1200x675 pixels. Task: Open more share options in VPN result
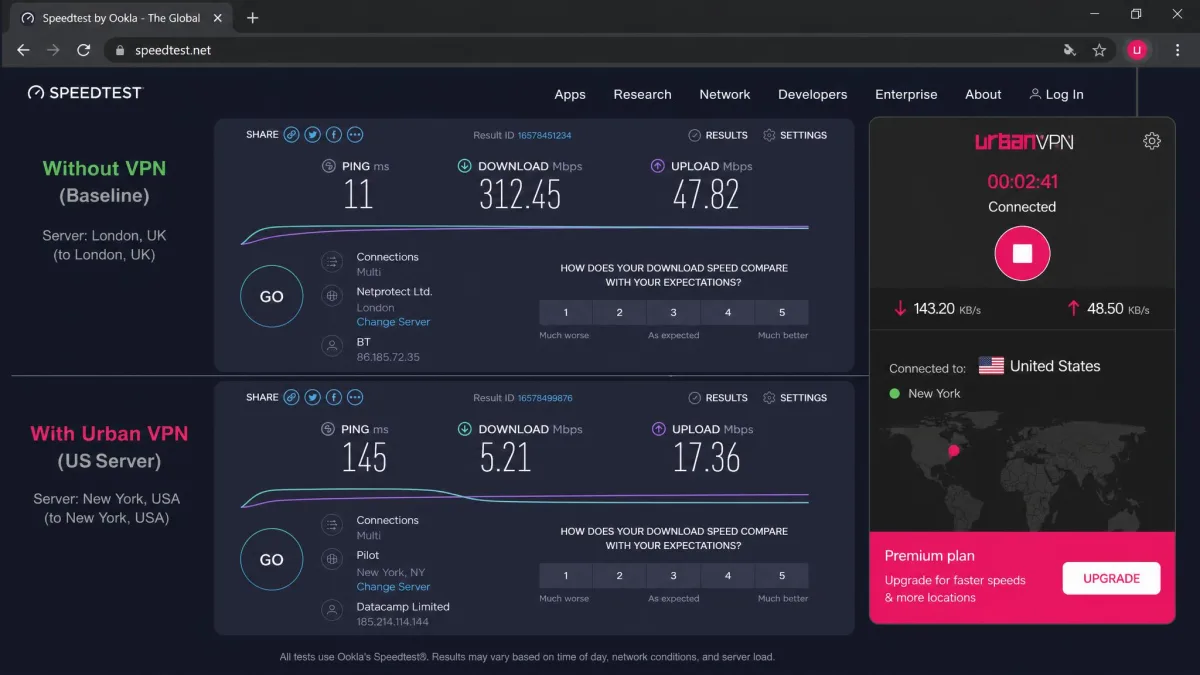click(x=354, y=398)
